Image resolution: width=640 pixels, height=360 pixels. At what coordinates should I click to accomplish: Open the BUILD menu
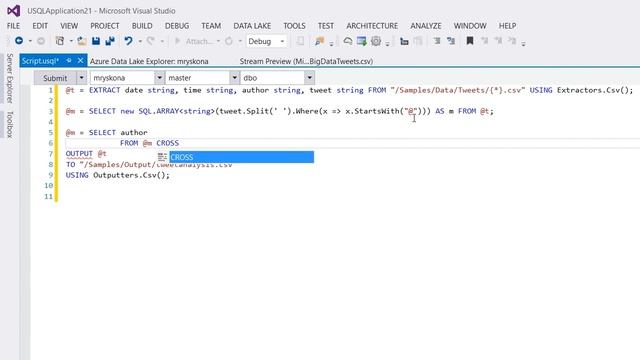click(142, 26)
